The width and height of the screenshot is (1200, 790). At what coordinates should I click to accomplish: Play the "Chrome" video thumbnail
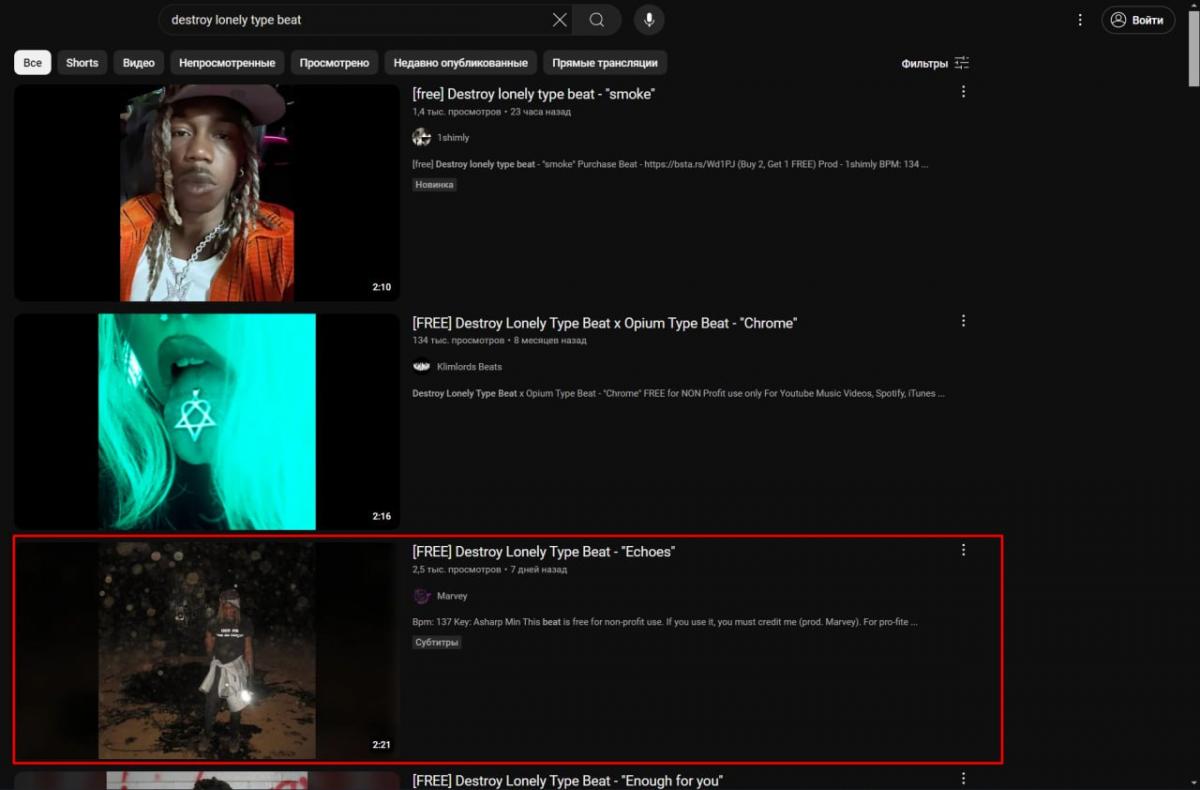pyautogui.click(x=207, y=422)
